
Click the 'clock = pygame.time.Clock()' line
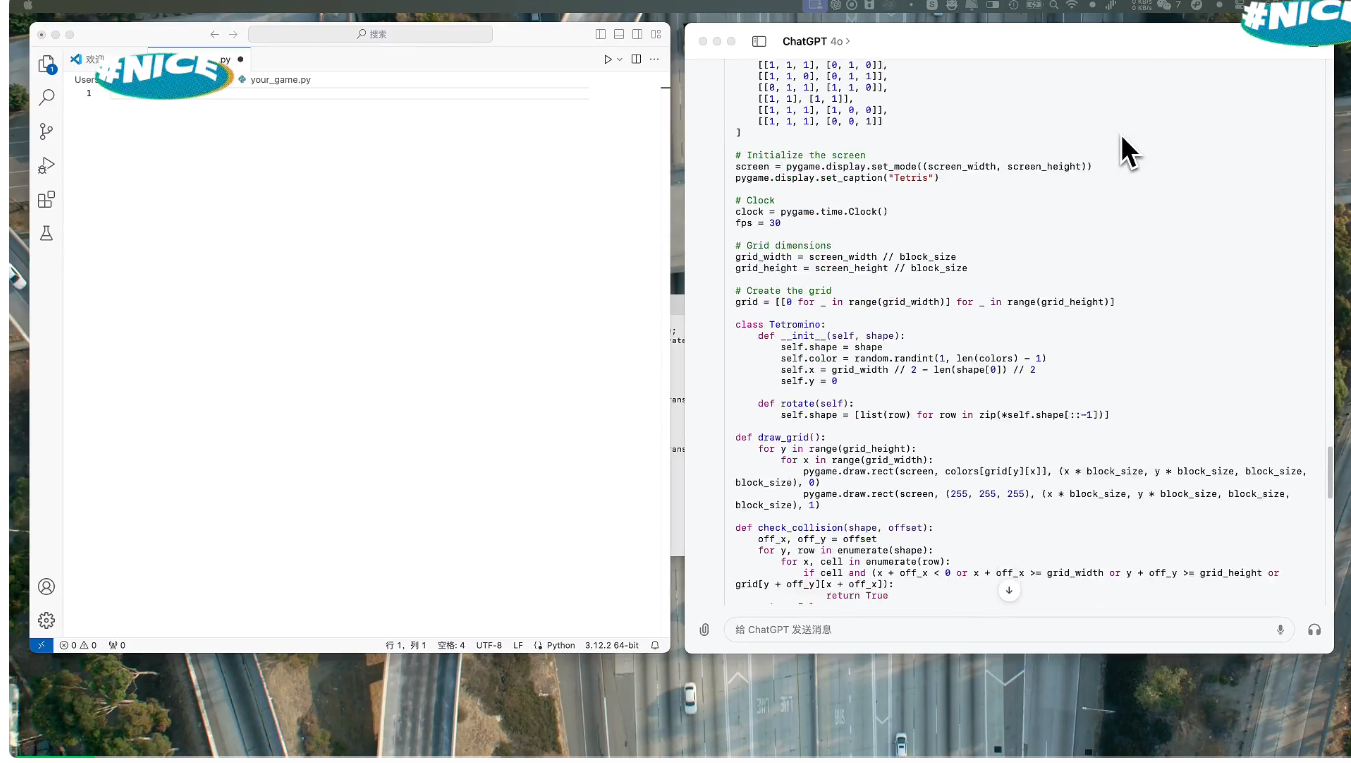pyautogui.click(x=811, y=212)
